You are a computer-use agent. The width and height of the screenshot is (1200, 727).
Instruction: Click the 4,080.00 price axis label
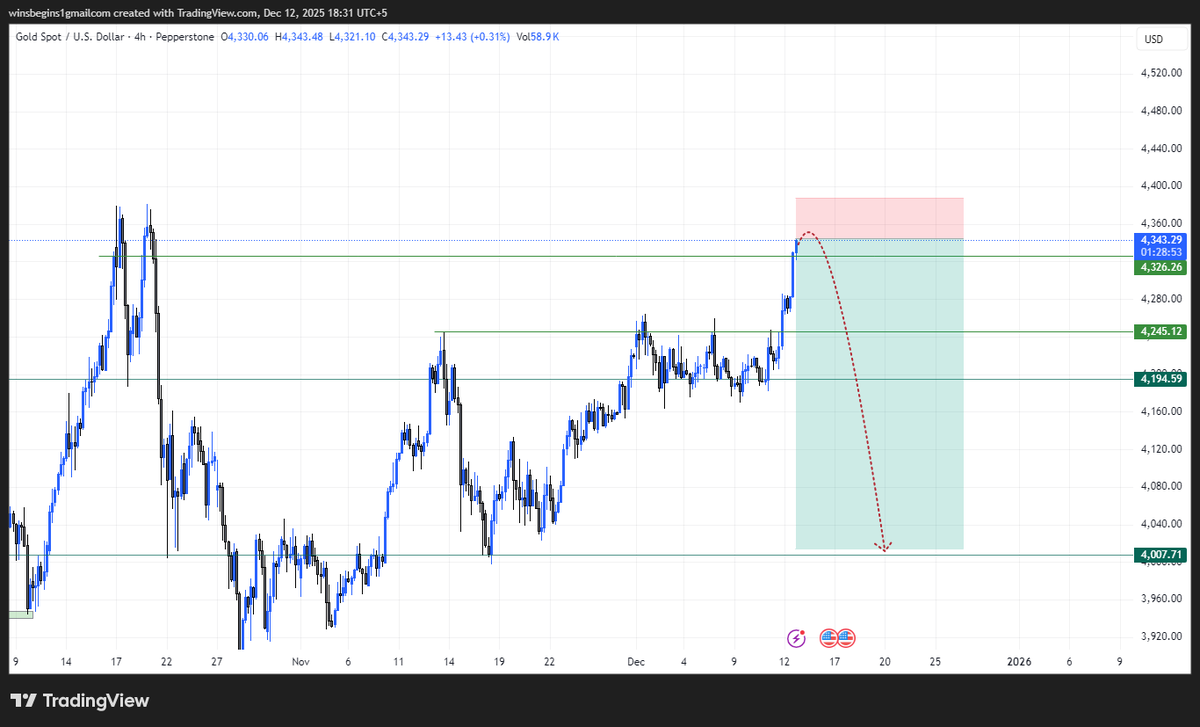[1161, 486]
